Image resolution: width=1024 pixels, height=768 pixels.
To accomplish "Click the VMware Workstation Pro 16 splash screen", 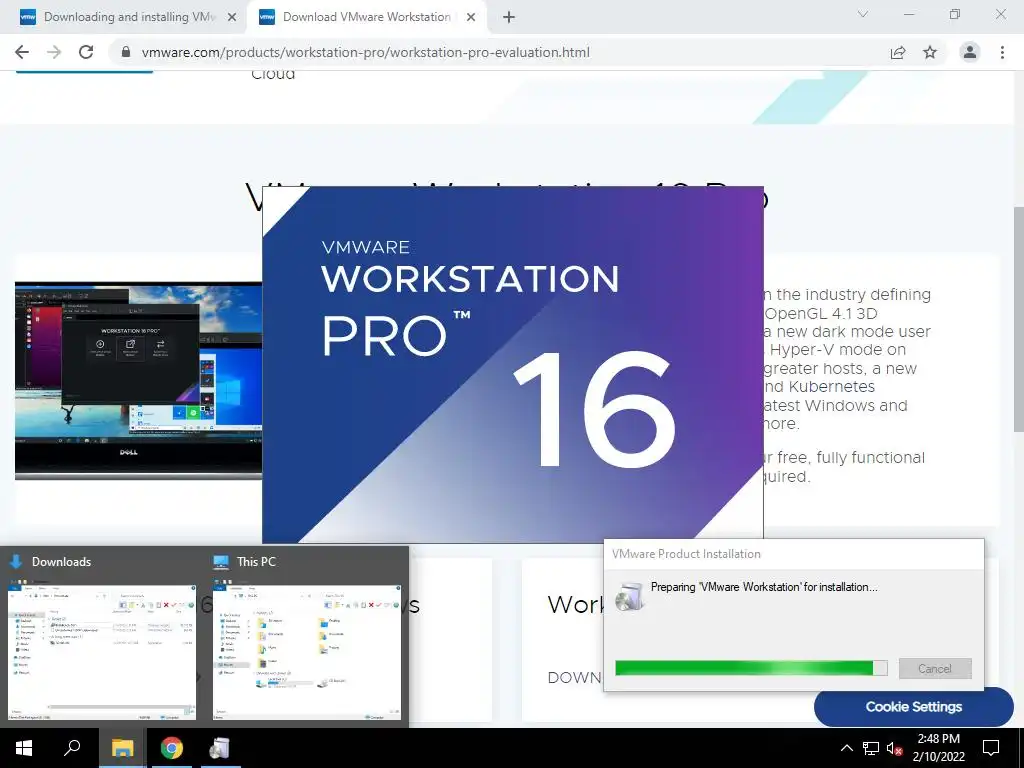I will [513, 364].
